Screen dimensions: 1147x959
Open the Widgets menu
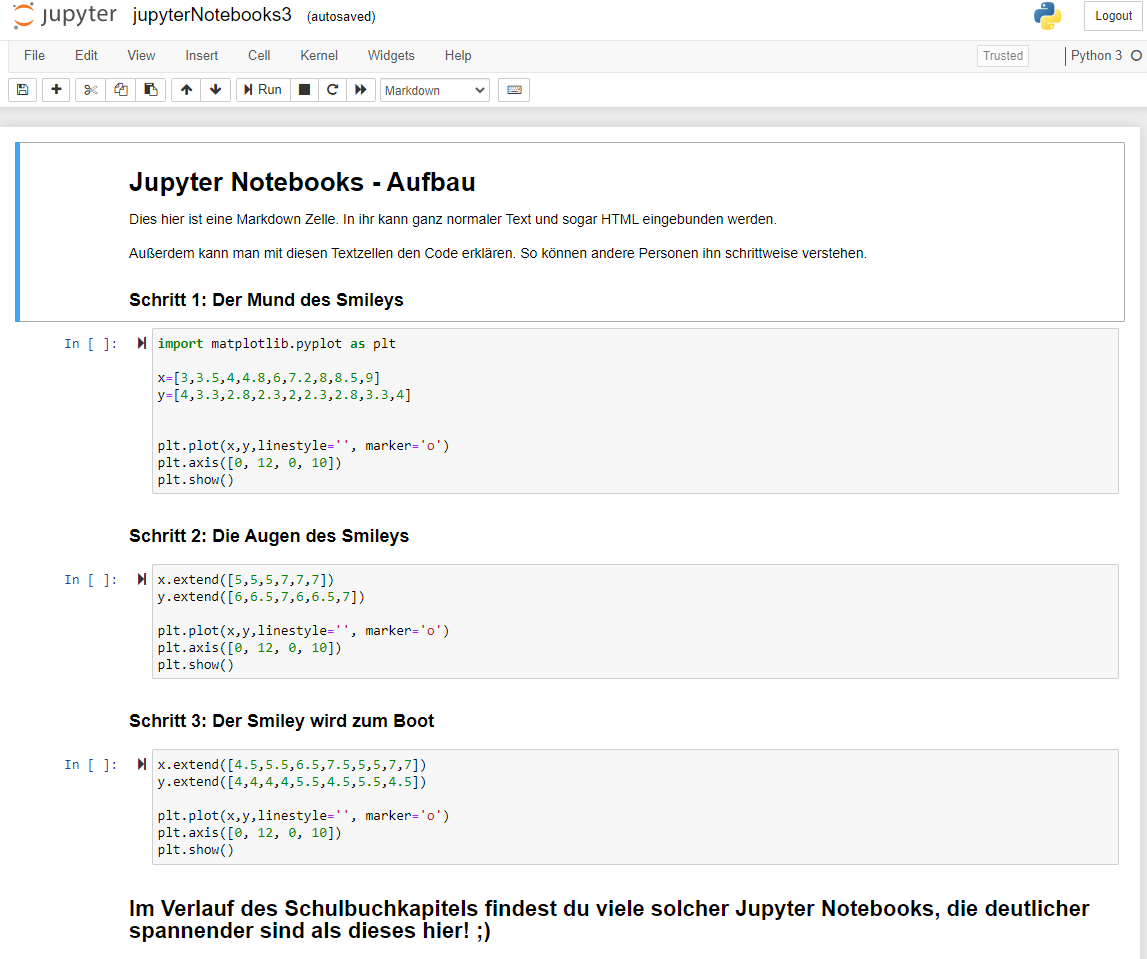391,56
